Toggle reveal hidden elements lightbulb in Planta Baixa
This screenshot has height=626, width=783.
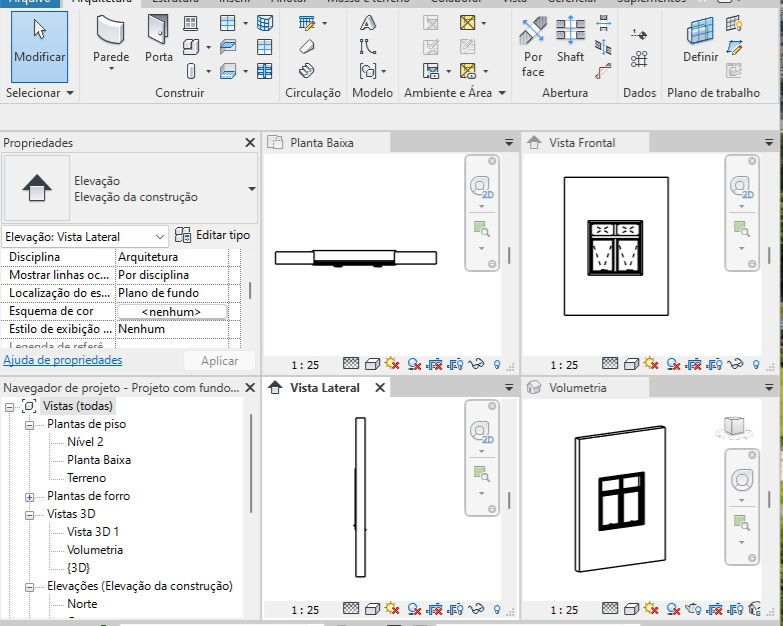point(497,364)
